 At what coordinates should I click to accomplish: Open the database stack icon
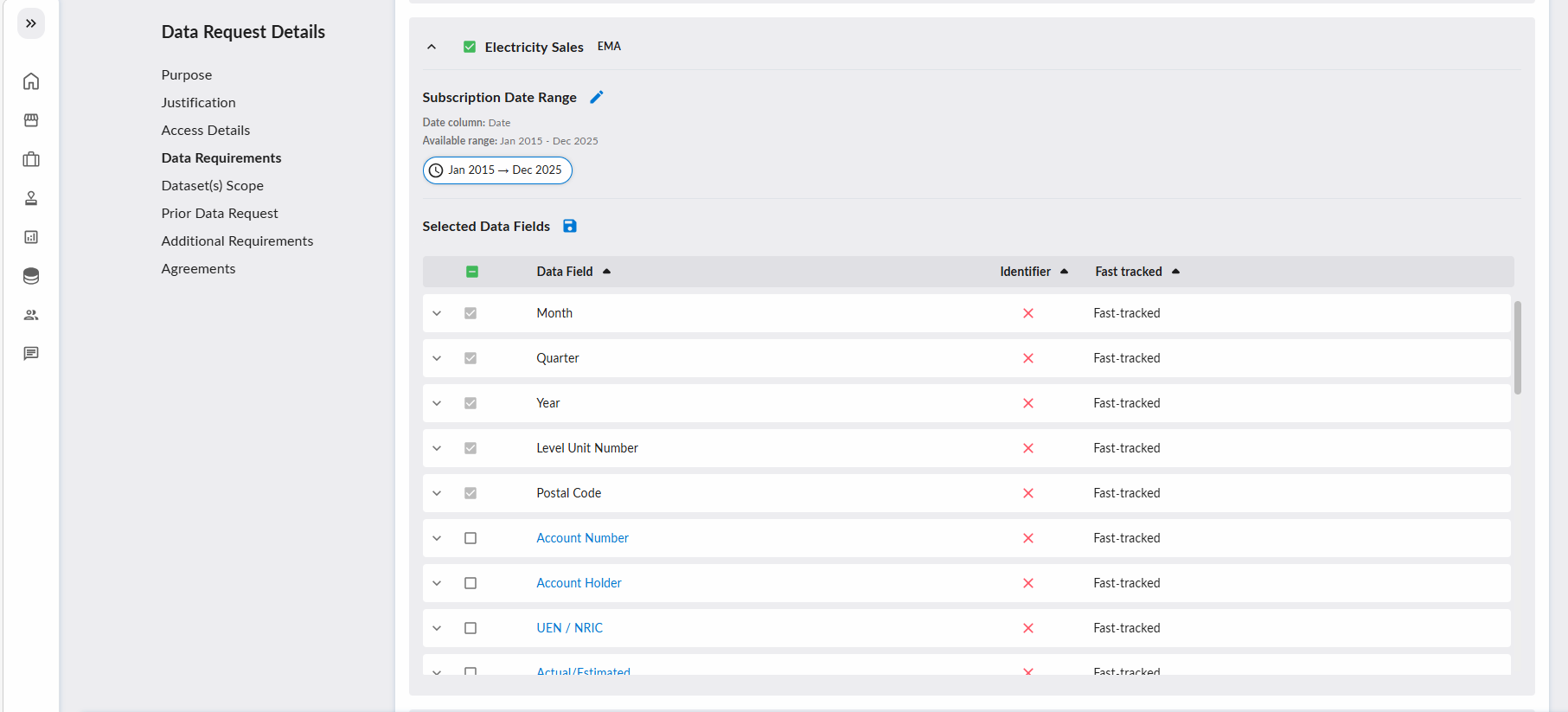tap(31, 276)
